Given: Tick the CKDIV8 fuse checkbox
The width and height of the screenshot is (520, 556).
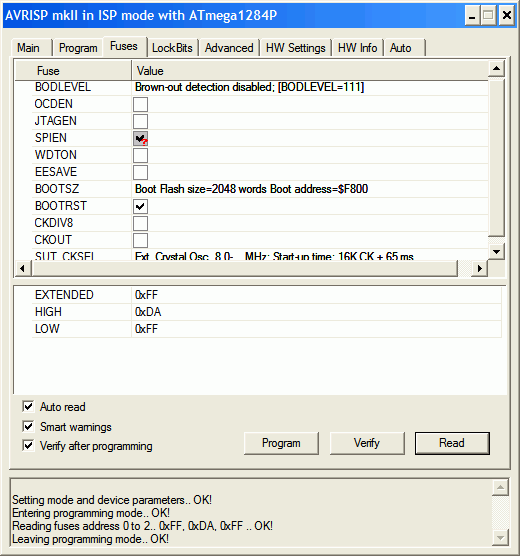Looking at the screenshot, I should (140, 223).
